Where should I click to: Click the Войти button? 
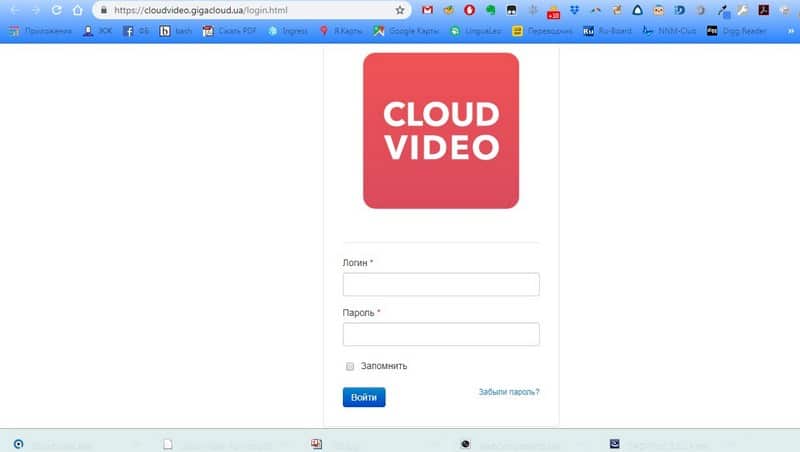tap(364, 397)
